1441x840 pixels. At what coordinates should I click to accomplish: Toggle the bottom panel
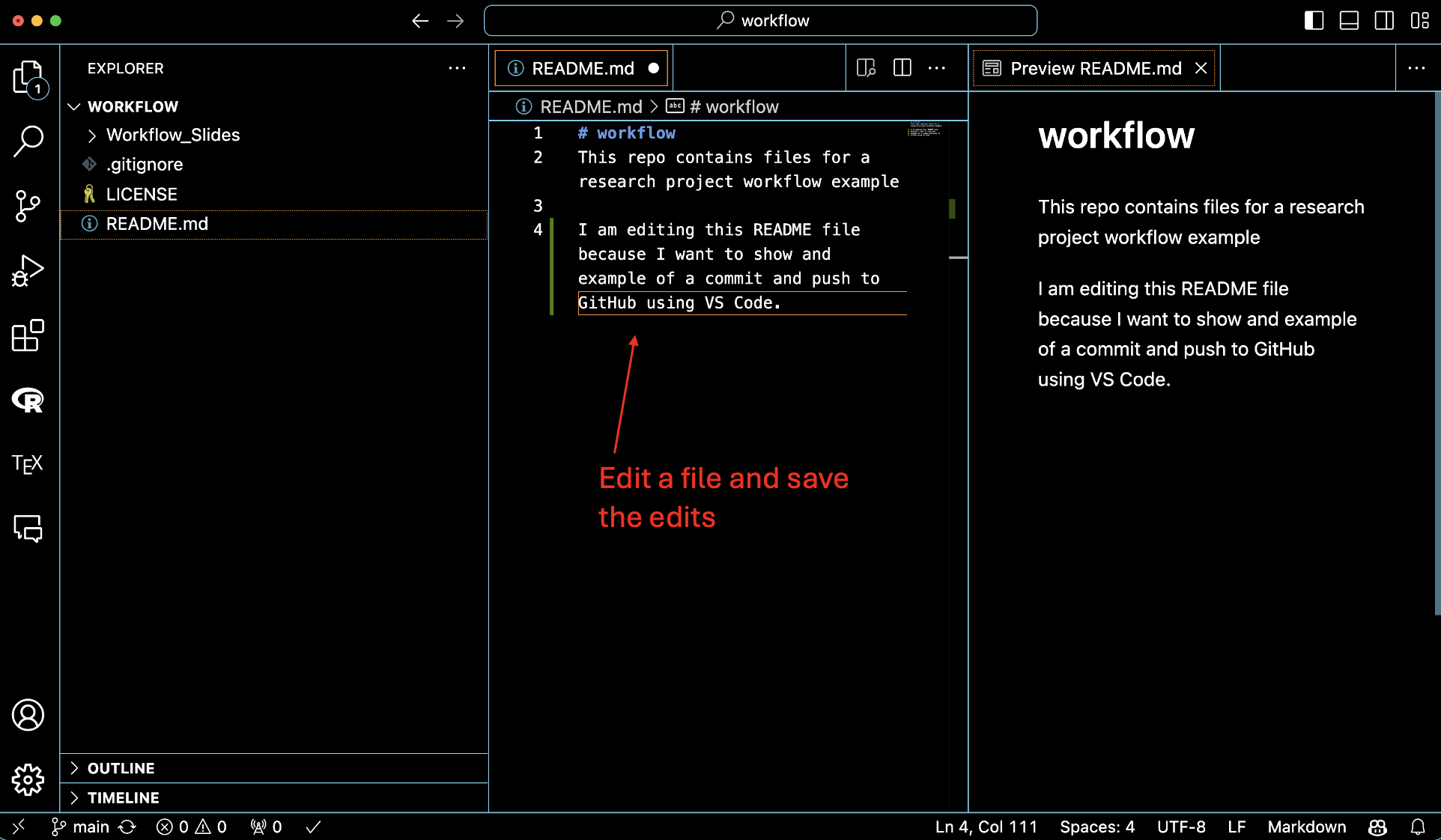click(x=1349, y=21)
